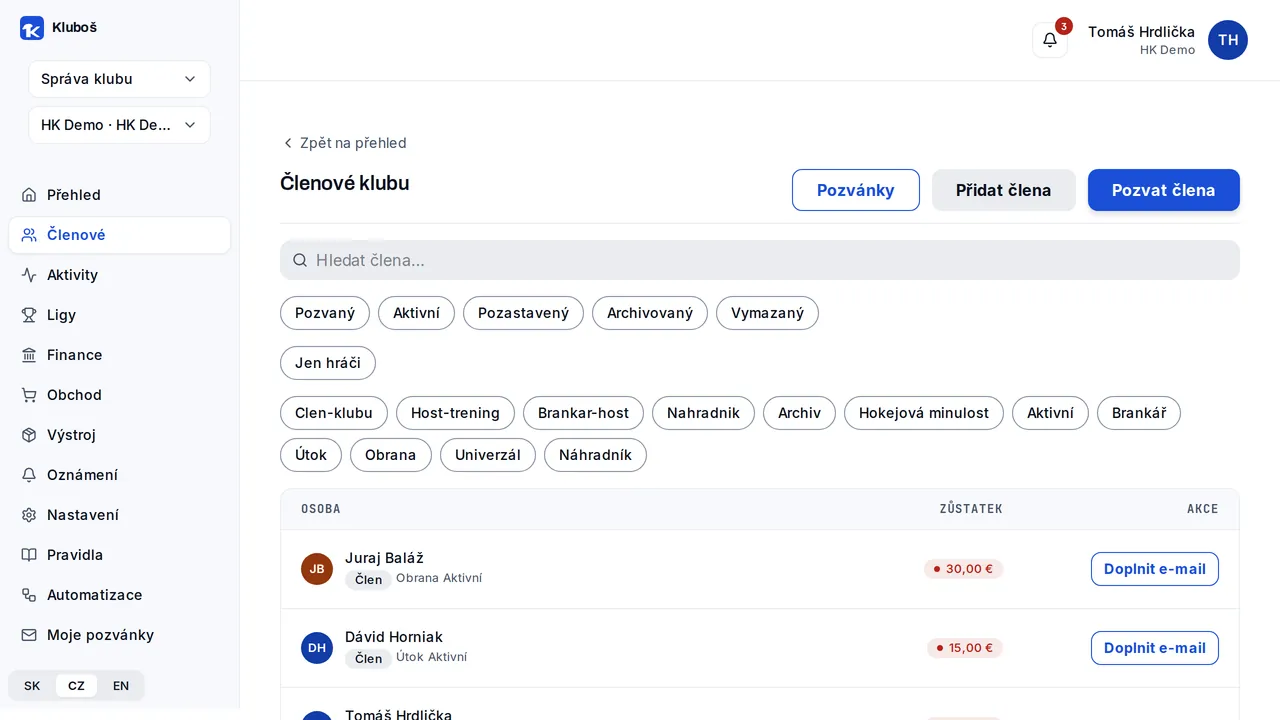The width and height of the screenshot is (1280, 720).
Task: Click the Oznámení bell icon in sidebar
Action: 29,475
